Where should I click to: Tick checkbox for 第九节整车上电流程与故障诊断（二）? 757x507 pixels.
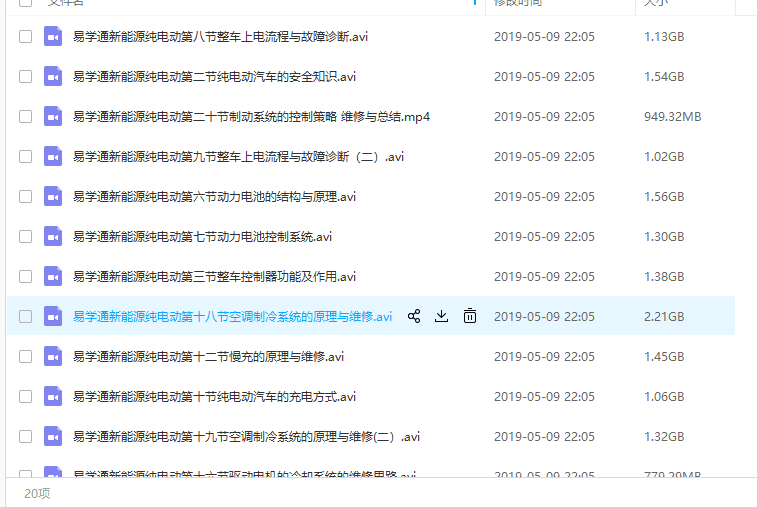pyautogui.click(x=26, y=157)
